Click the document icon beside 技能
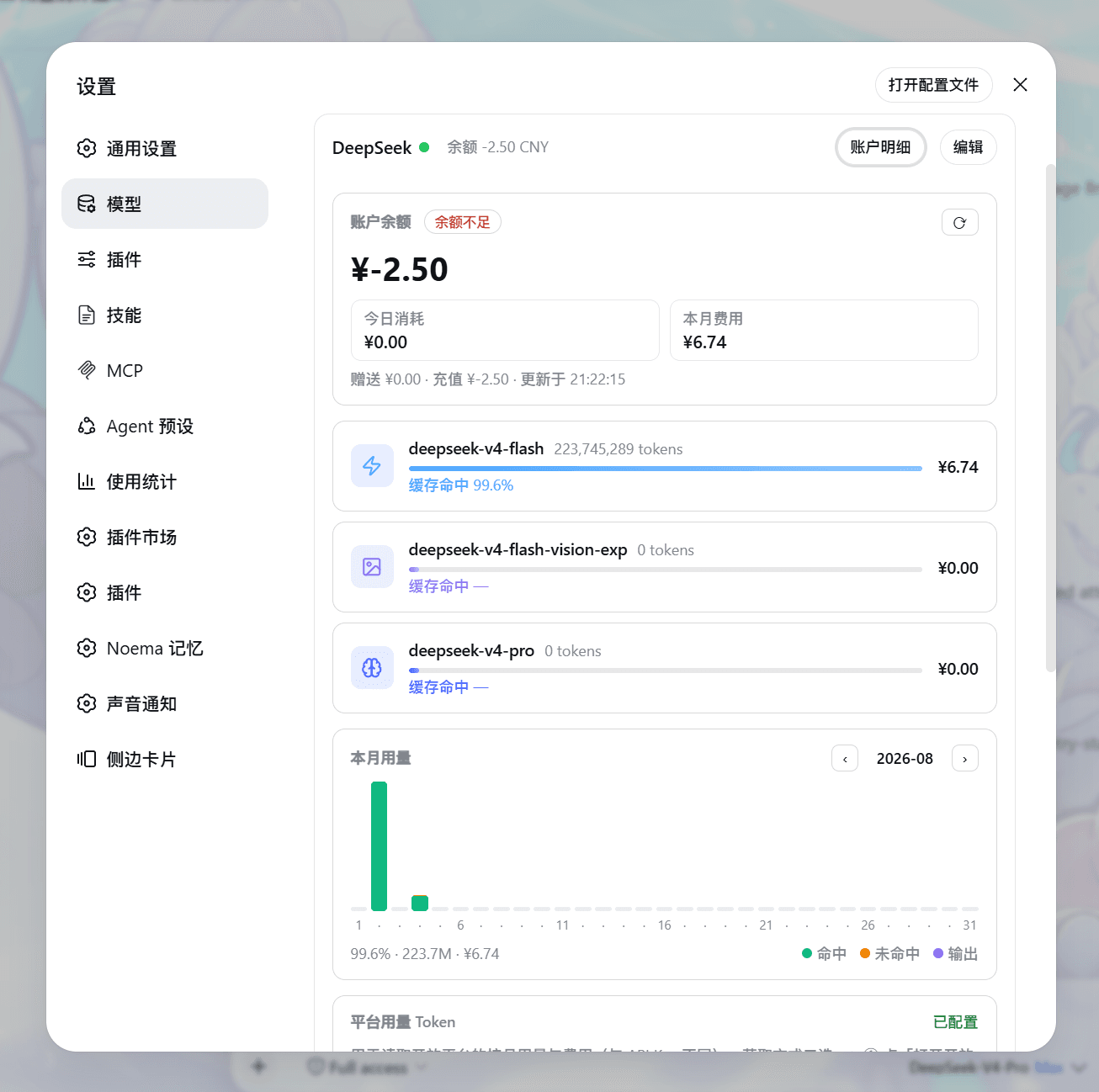The height and width of the screenshot is (1092, 1099). tap(87, 315)
